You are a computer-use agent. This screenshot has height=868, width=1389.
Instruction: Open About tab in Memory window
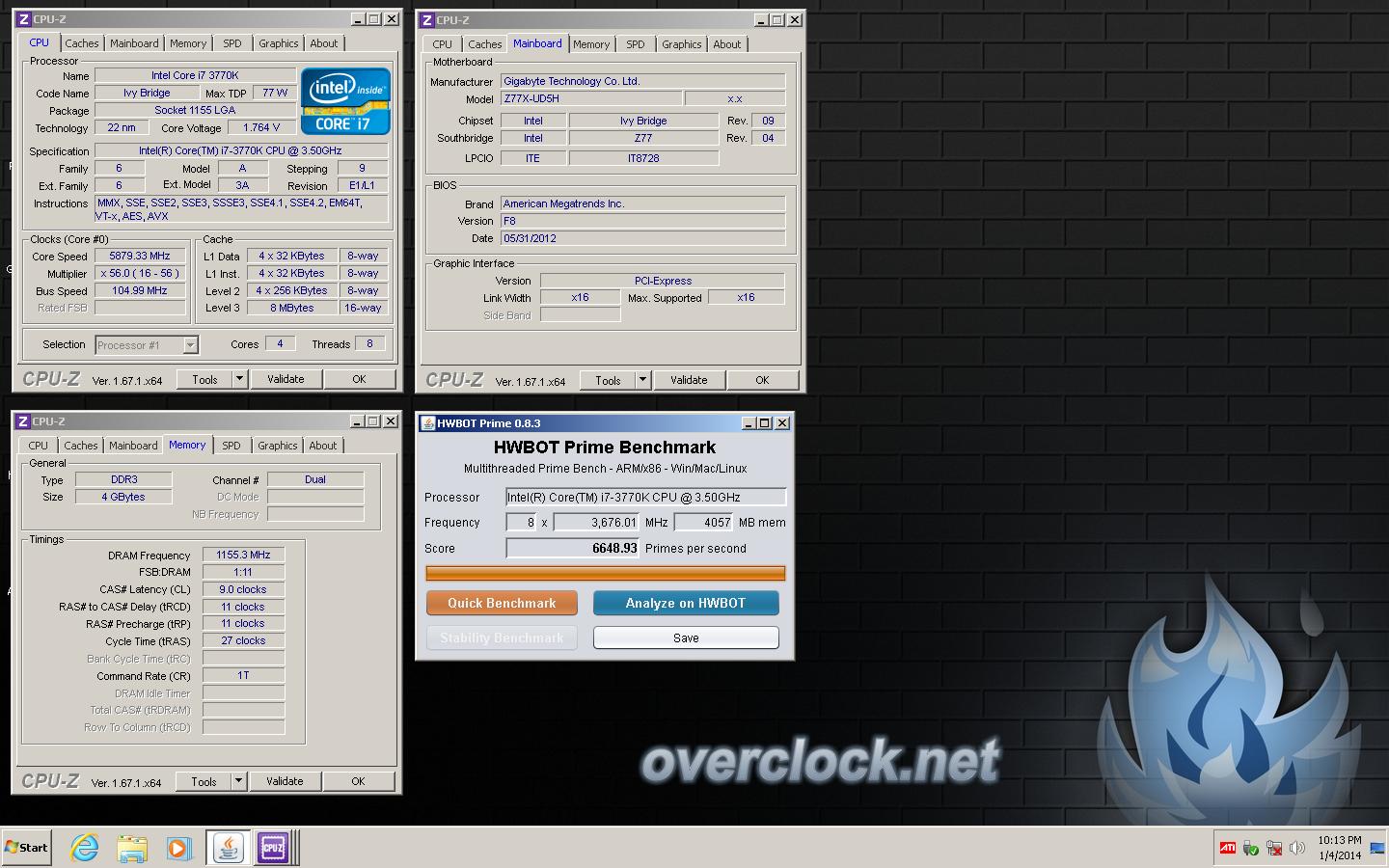click(323, 446)
